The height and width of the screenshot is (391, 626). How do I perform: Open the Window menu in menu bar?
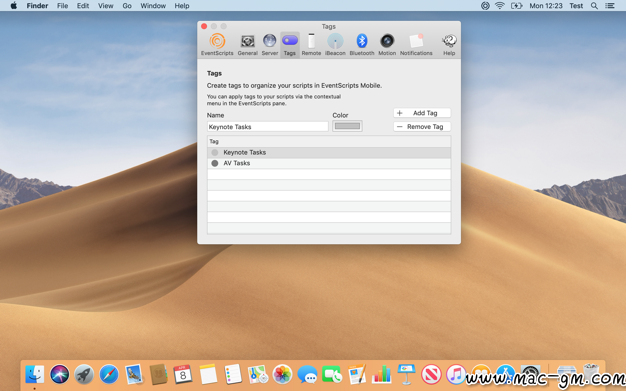click(153, 6)
